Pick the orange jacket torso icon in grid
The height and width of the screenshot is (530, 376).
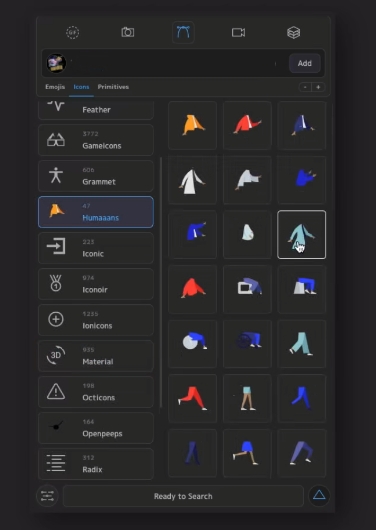pyautogui.click(x=192, y=125)
